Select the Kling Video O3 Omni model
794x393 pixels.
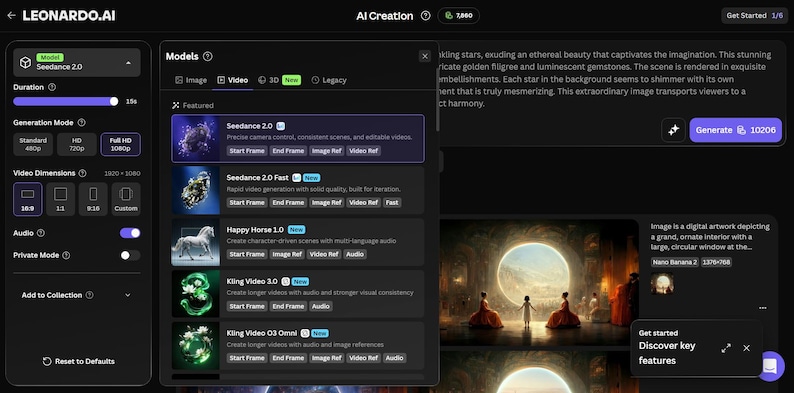298,345
